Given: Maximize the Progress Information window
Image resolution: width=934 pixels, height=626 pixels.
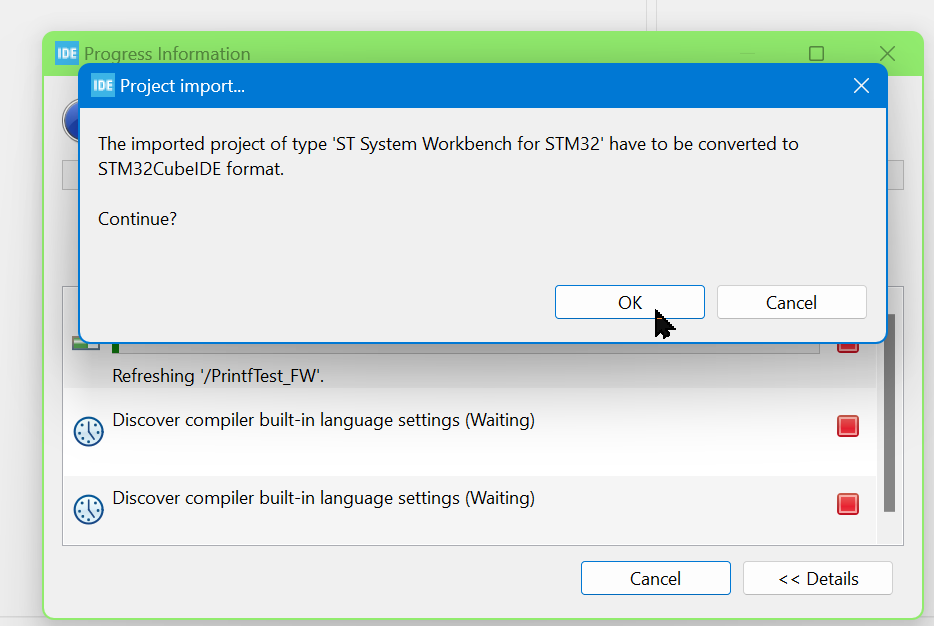Looking at the screenshot, I should (x=815, y=53).
